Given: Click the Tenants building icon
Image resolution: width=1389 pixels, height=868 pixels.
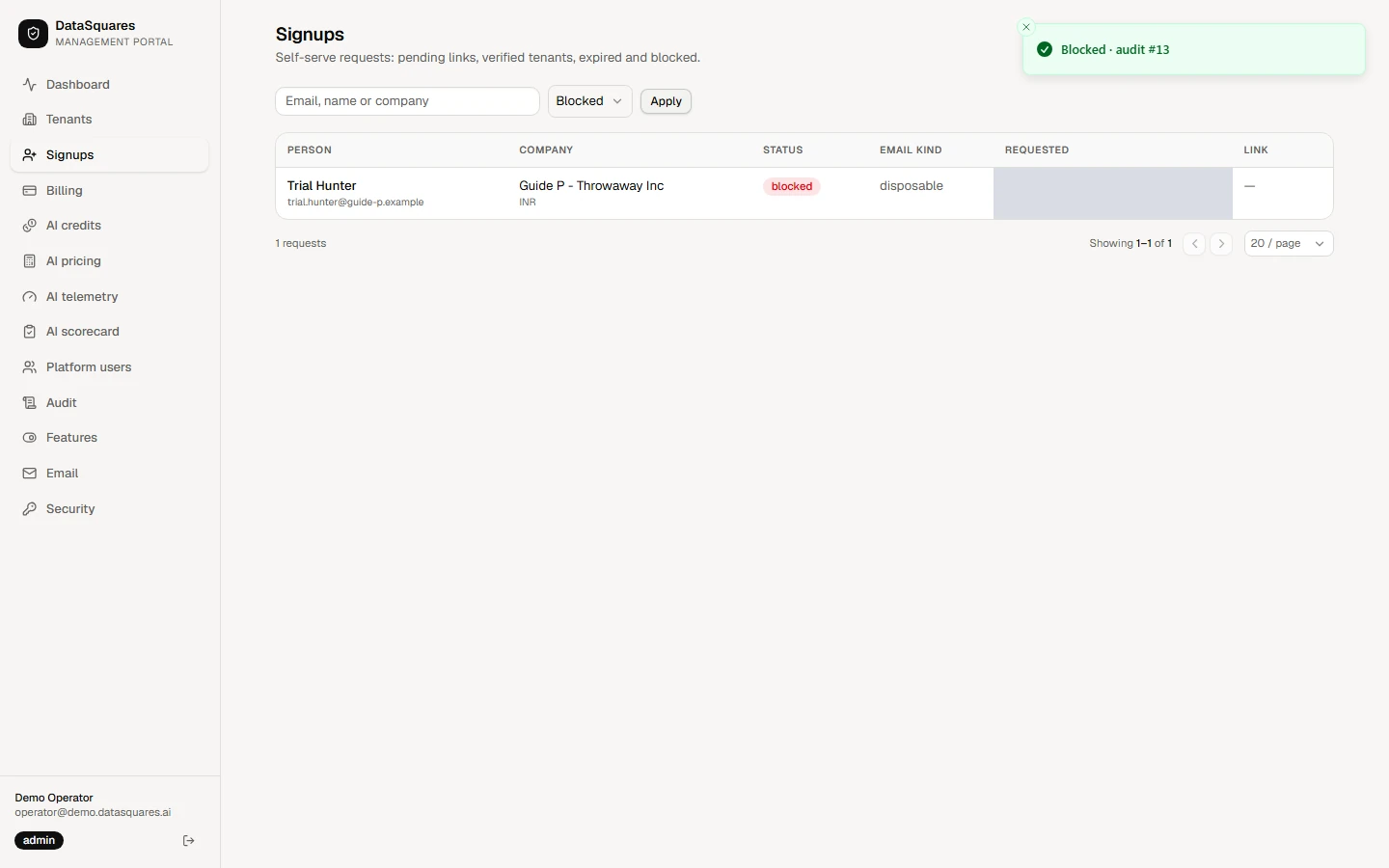Looking at the screenshot, I should click(x=30, y=120).
